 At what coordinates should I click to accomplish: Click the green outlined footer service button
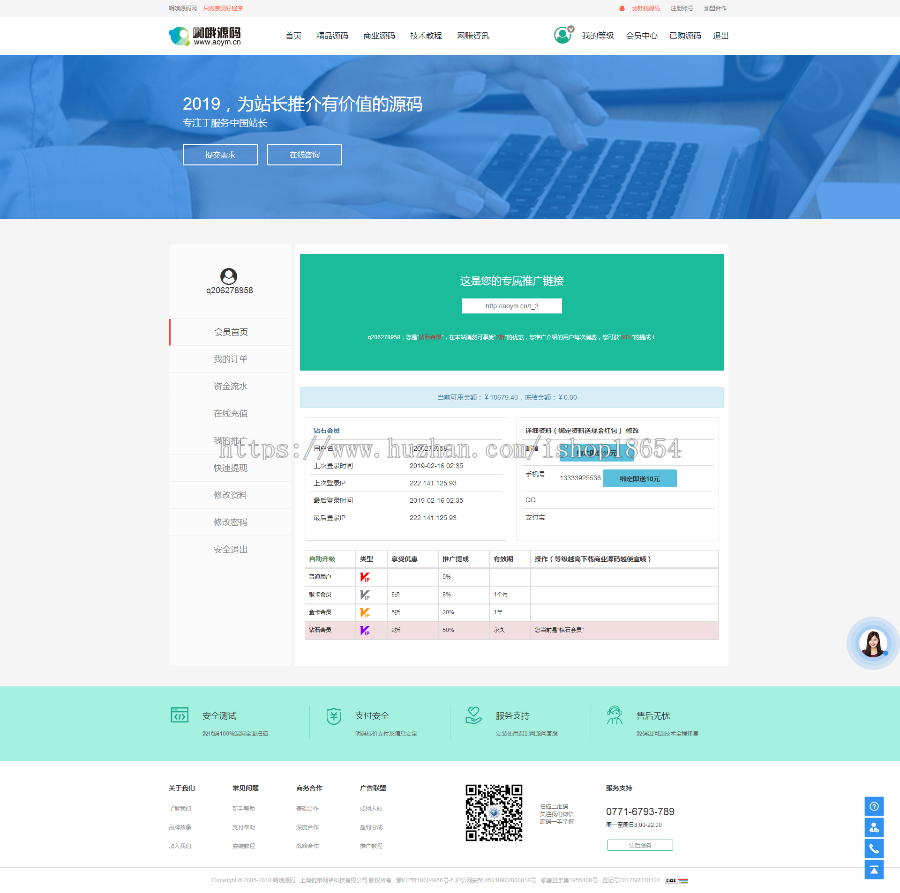pos(639,845)
